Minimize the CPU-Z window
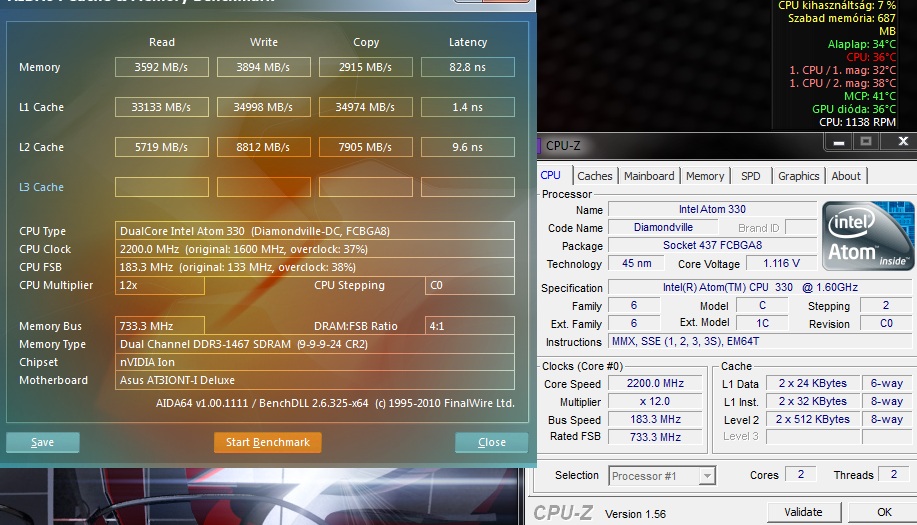Image resolution: width=917 pixels, height=525 pixels. [839, 141]
